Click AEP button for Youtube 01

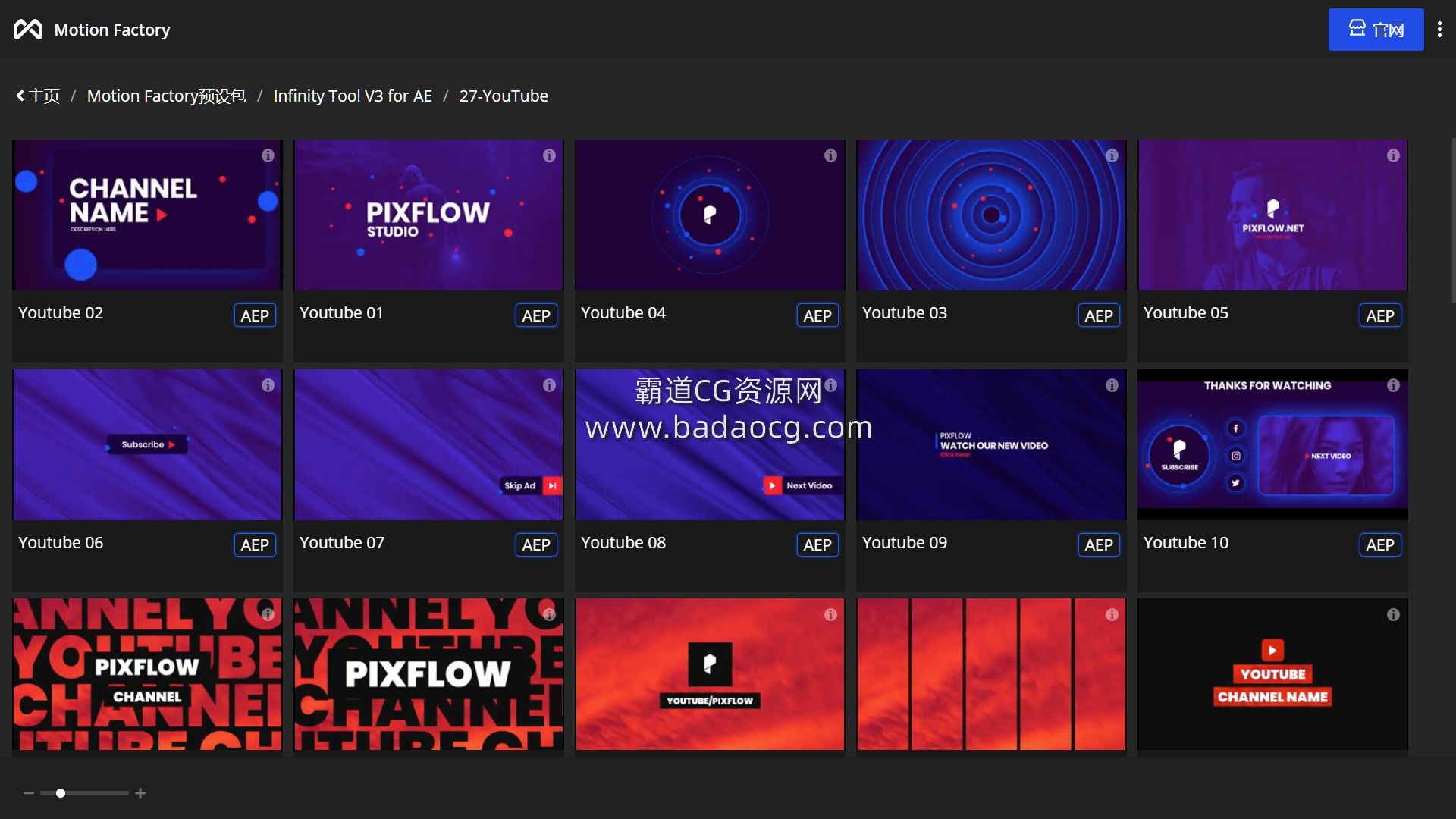click(536, 315)
